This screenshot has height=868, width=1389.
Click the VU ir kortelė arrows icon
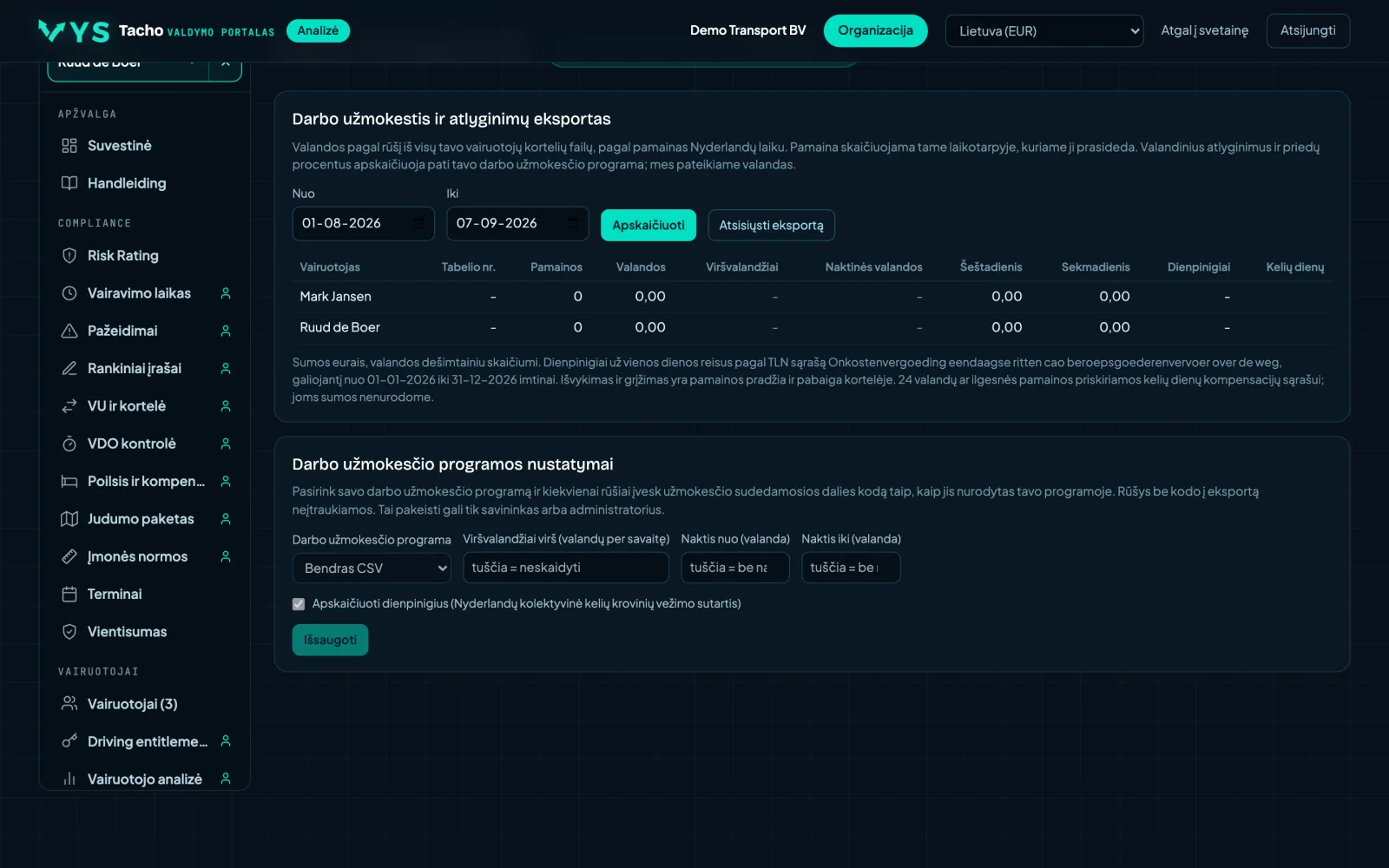[69, 406]
